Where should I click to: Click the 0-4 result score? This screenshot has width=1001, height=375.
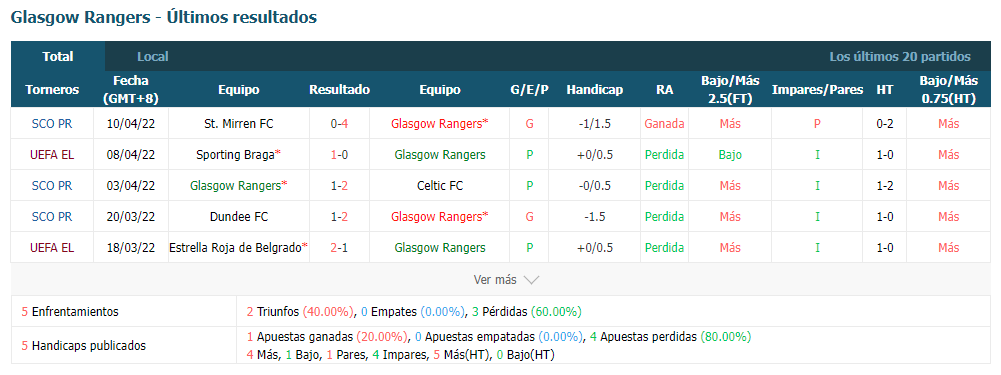point(339,124)
